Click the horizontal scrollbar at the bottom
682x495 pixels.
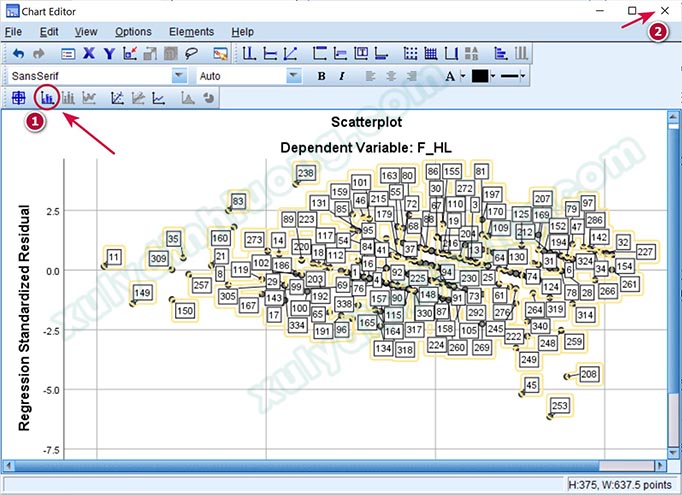[340, 467]
